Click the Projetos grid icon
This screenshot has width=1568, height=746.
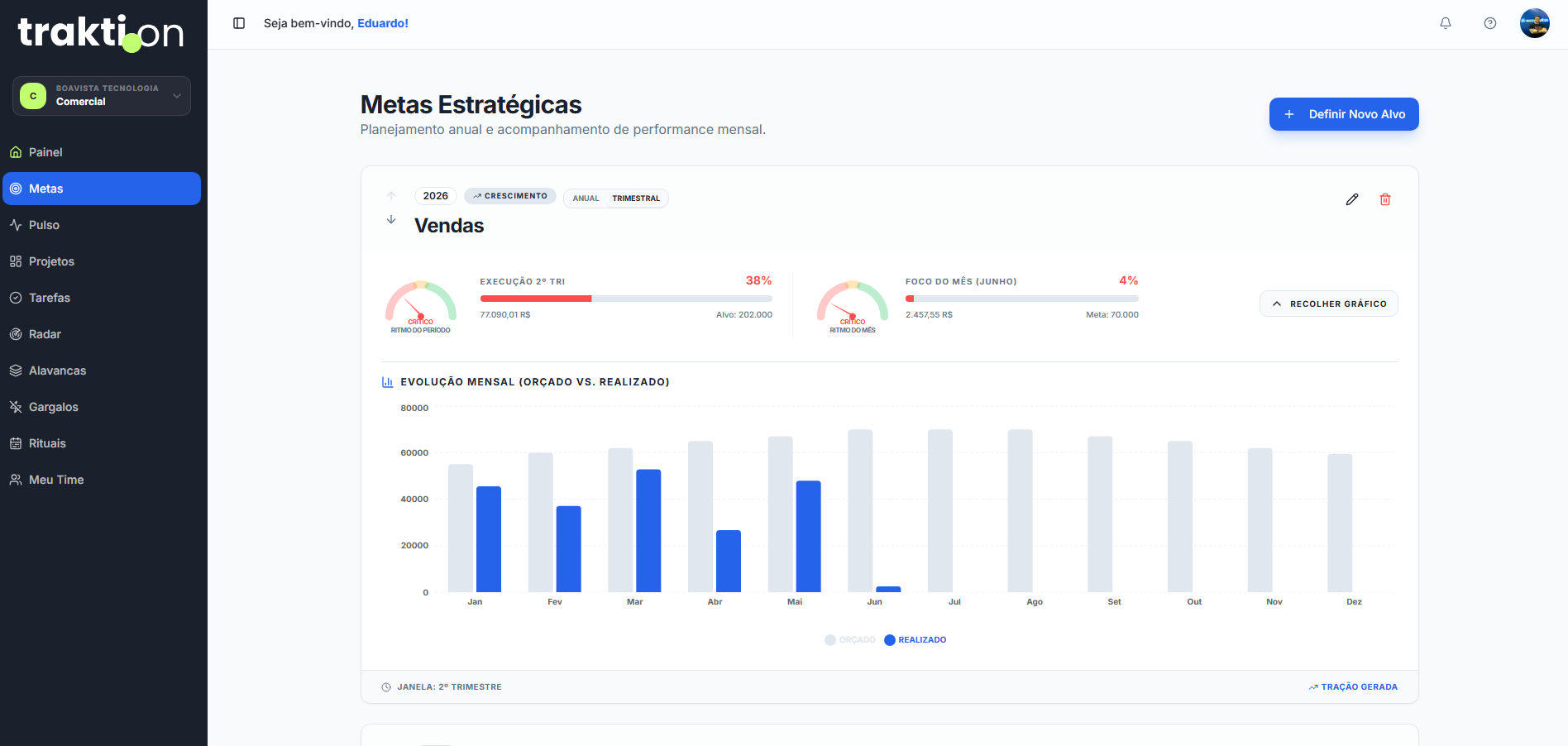(16, 261)
